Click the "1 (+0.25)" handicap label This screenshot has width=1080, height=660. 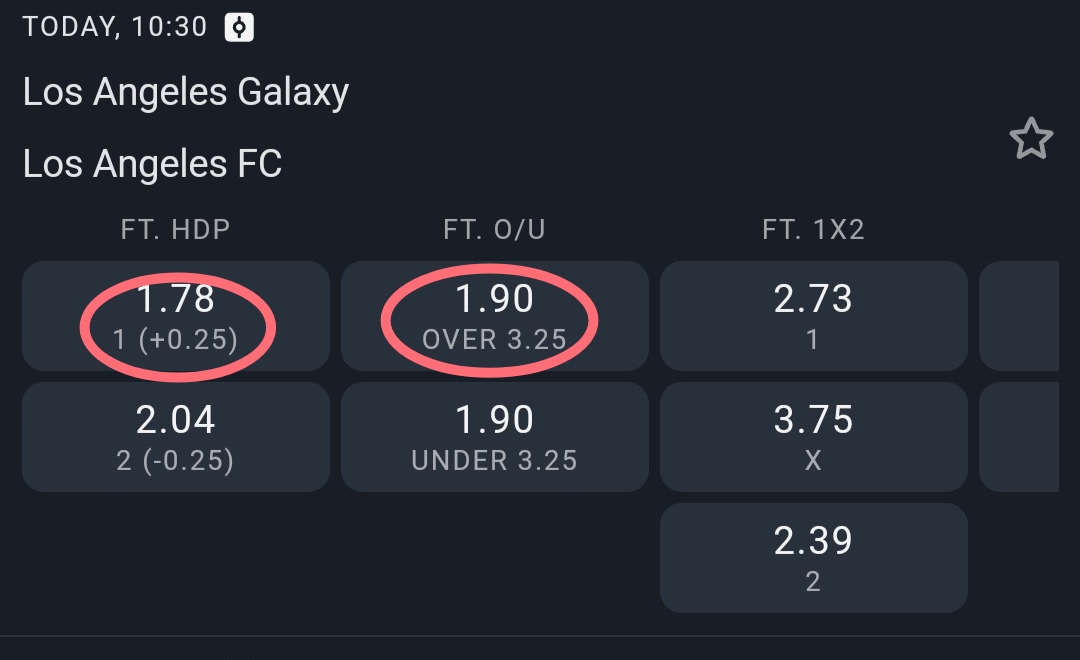(176, 340)
